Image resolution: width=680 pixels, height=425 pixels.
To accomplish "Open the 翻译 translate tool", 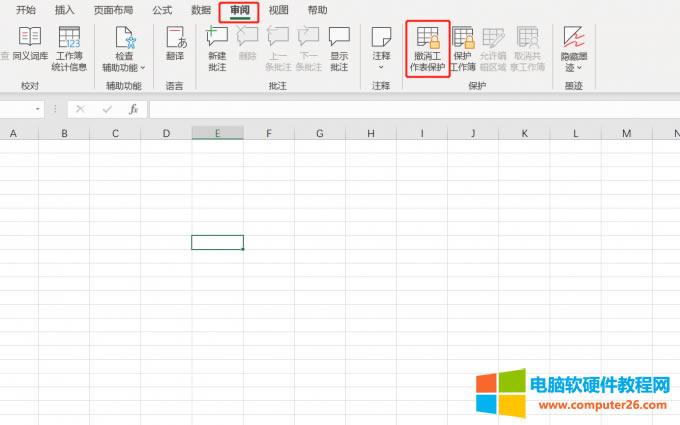I will (175, 43).
